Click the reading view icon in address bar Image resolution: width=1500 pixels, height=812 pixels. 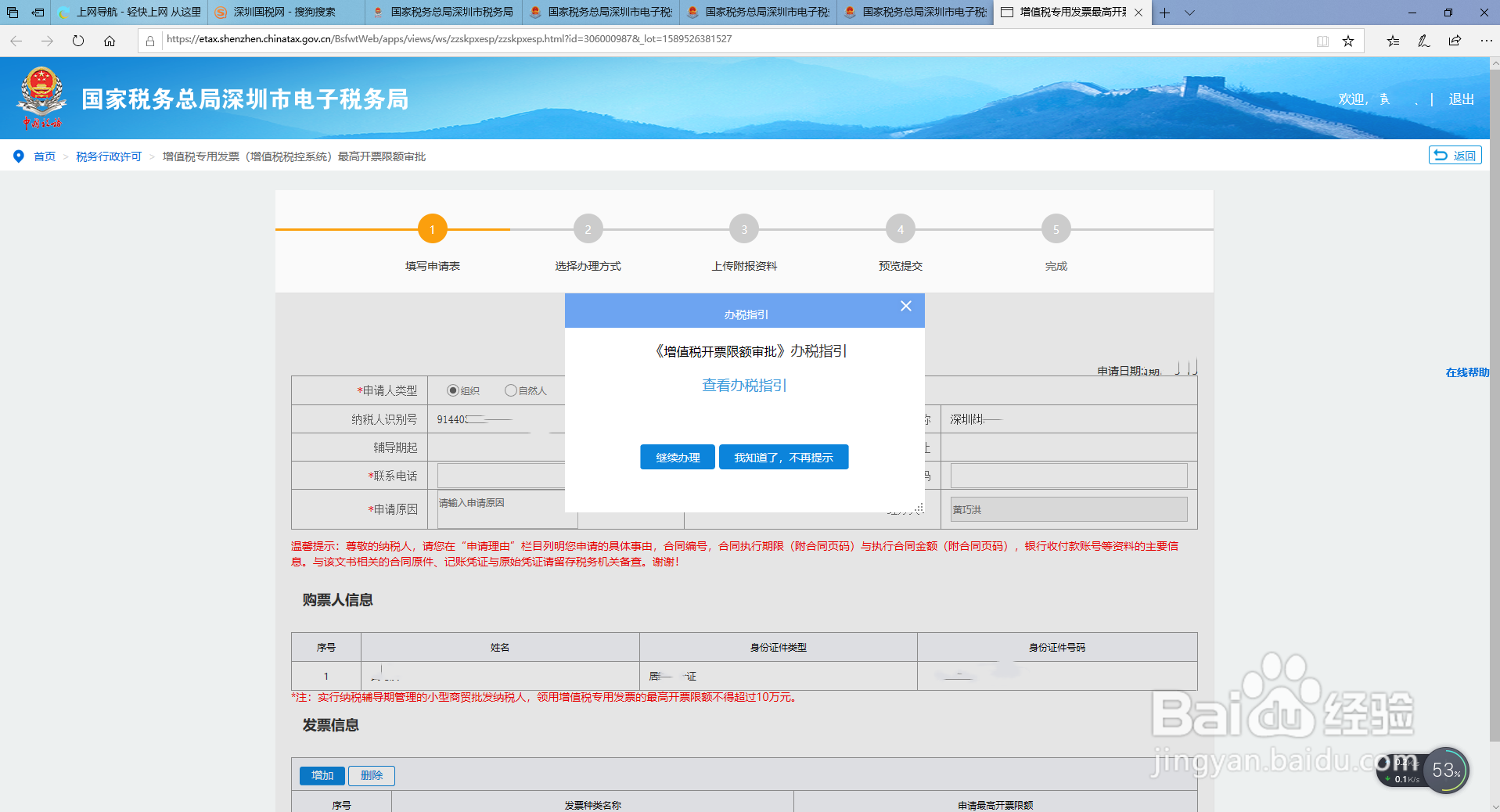click(x=1322, y=40)
